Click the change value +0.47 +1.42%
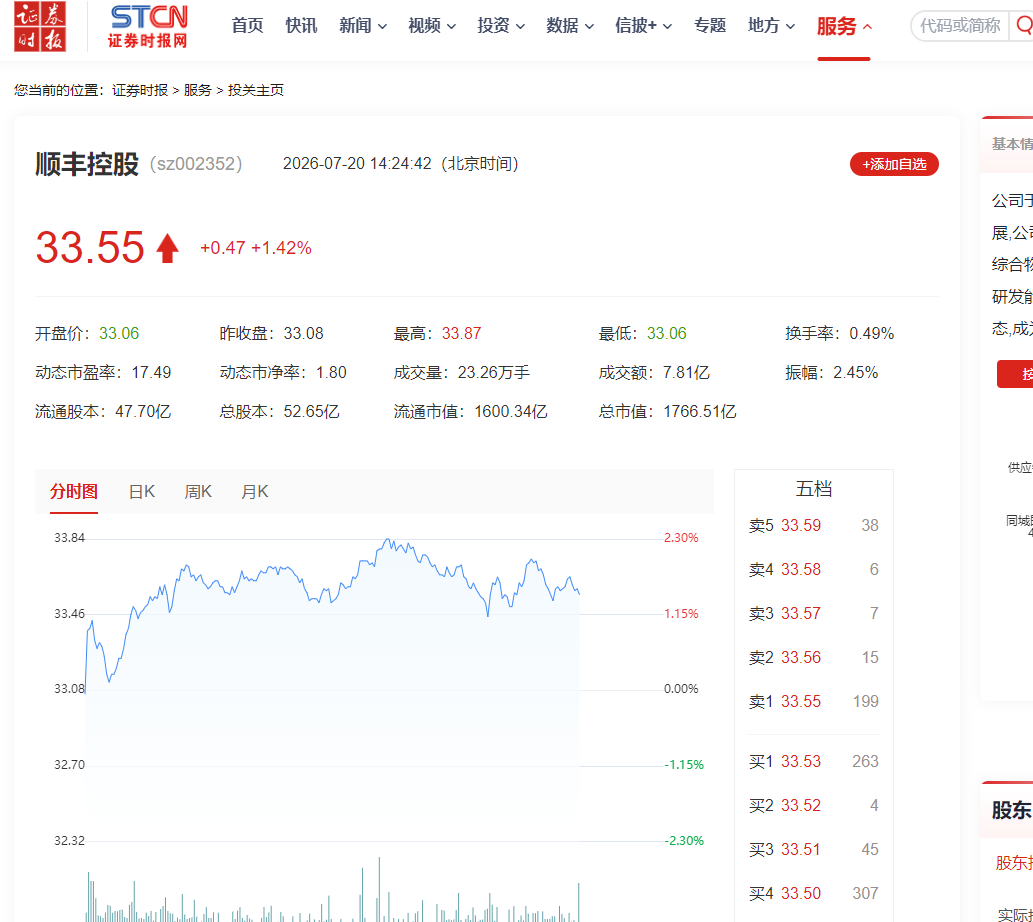The width and height of the screenshot is (1033, 922). tap(256, 248)
